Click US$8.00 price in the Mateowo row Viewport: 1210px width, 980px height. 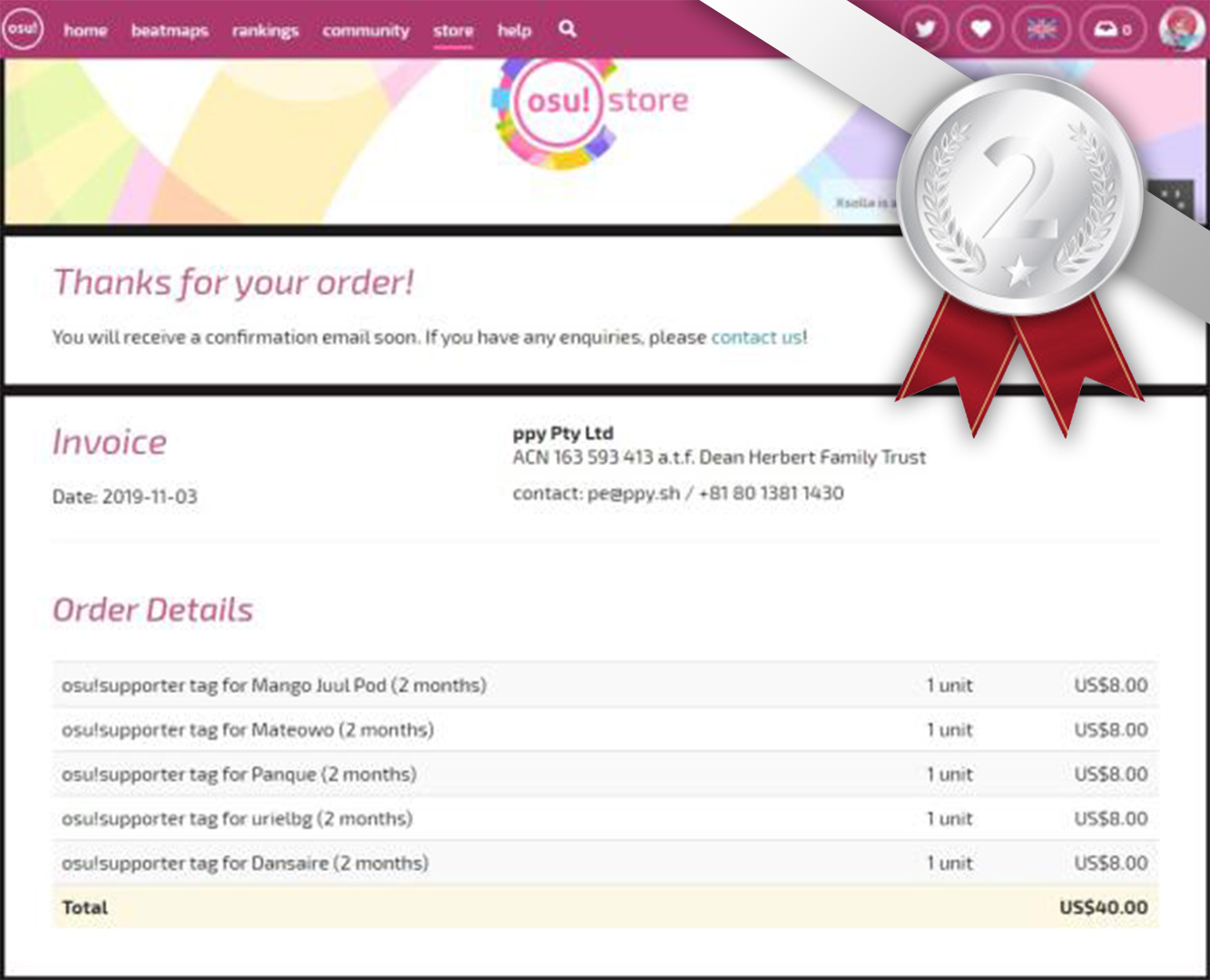click(x=1111, y=730)
